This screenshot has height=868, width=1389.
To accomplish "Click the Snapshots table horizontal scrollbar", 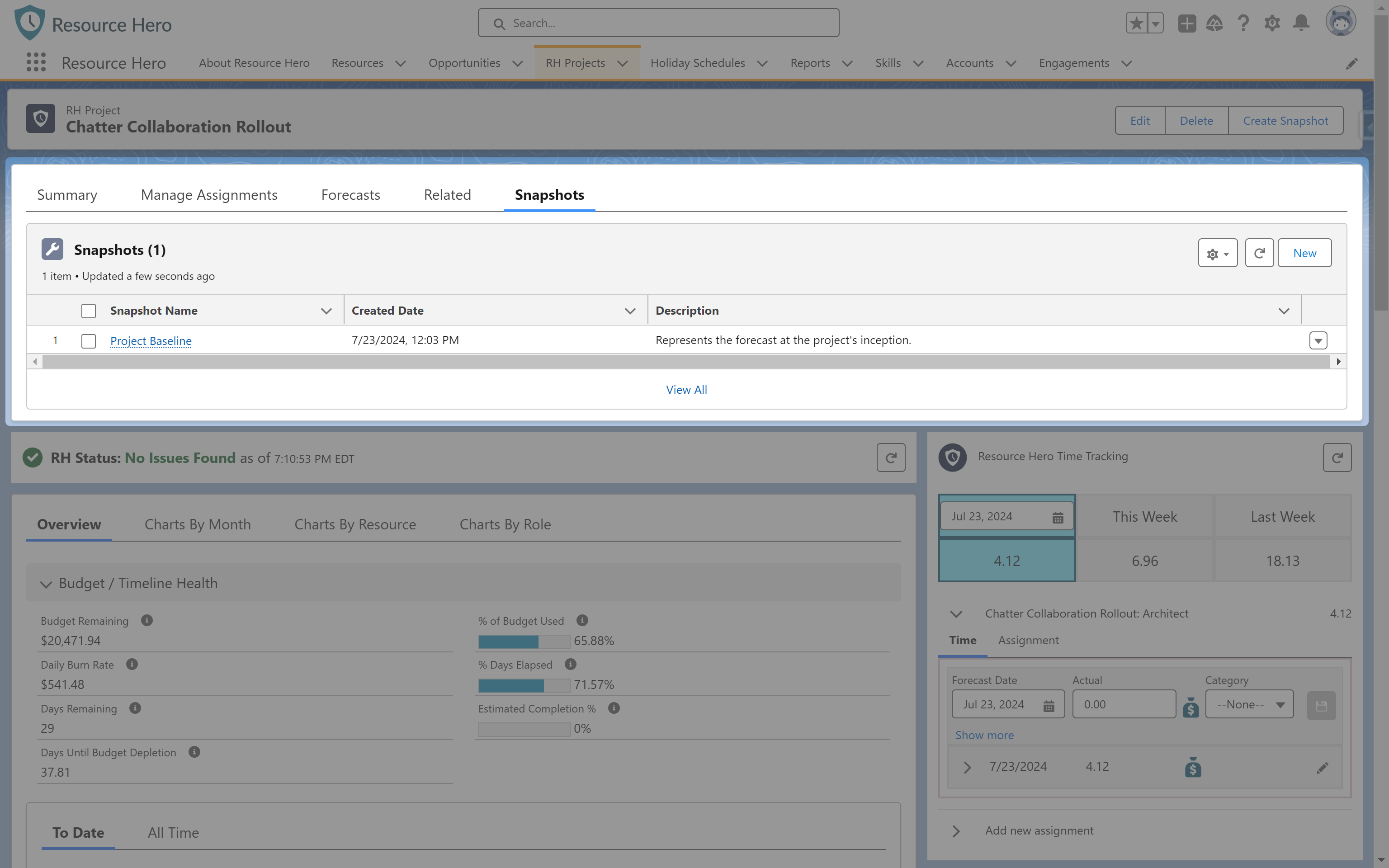I will pos(686,362).
